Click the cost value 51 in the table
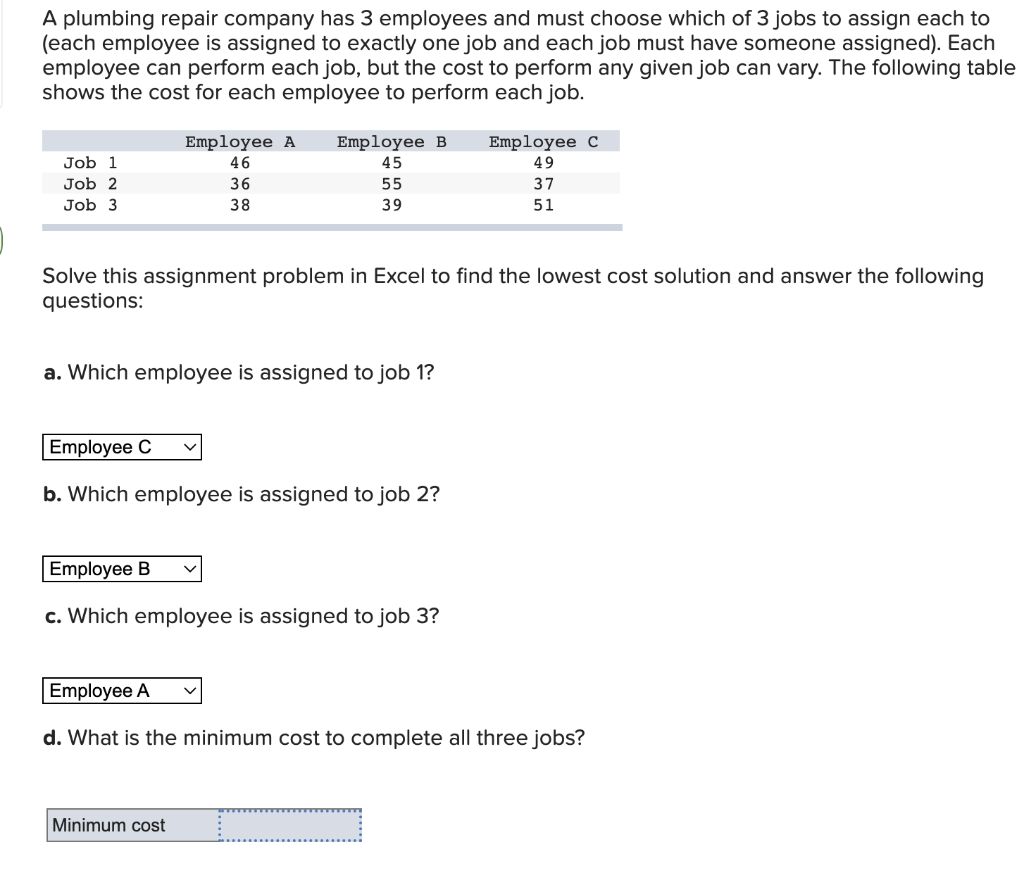The height and width of the screenshot is (873, 1024). [x=543, y=205]
